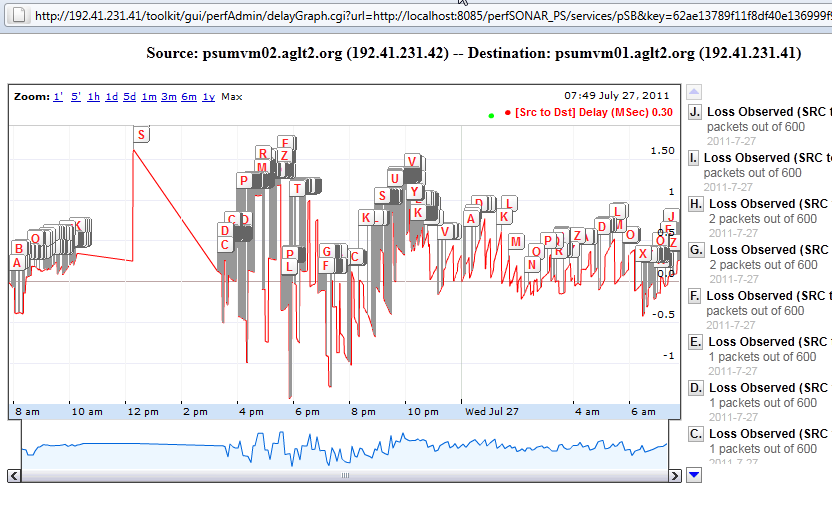Open the I. loss annotation entry icon
Viewport: 832px width, 511px height.
click(x=693, y=158)
